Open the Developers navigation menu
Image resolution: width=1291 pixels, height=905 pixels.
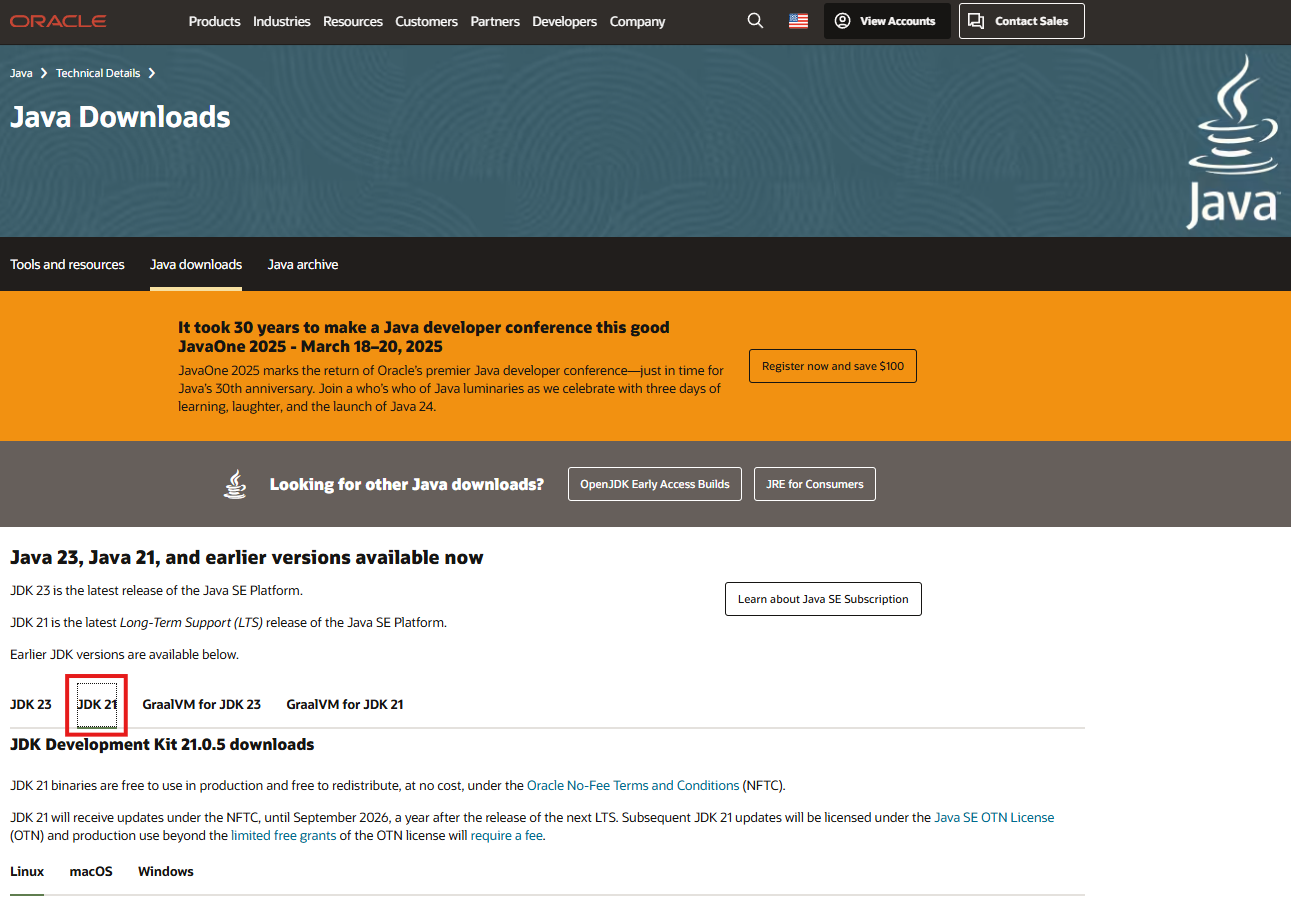pos(564,21)
